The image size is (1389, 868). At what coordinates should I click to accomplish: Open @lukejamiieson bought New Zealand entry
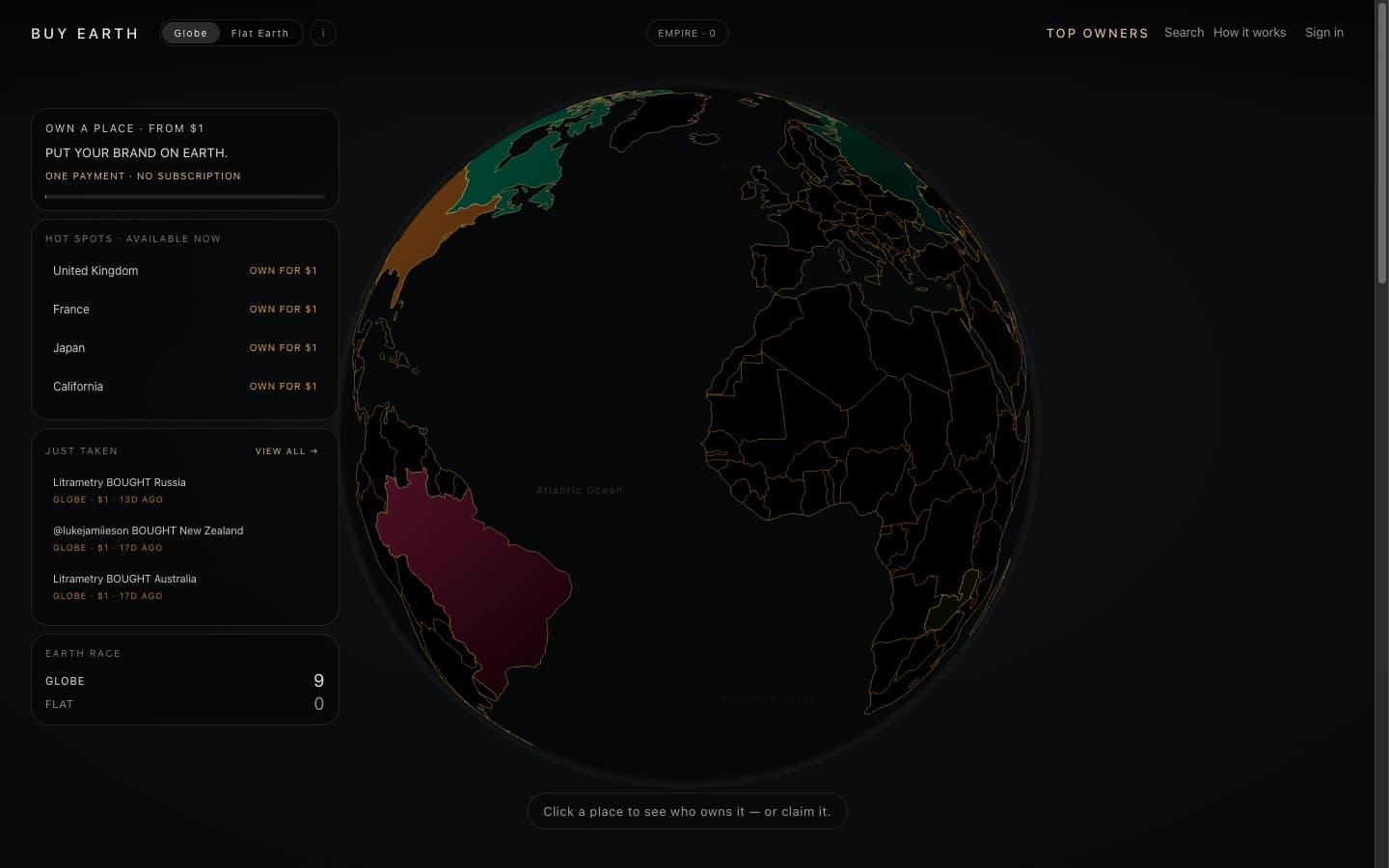(x=185, y=538)
